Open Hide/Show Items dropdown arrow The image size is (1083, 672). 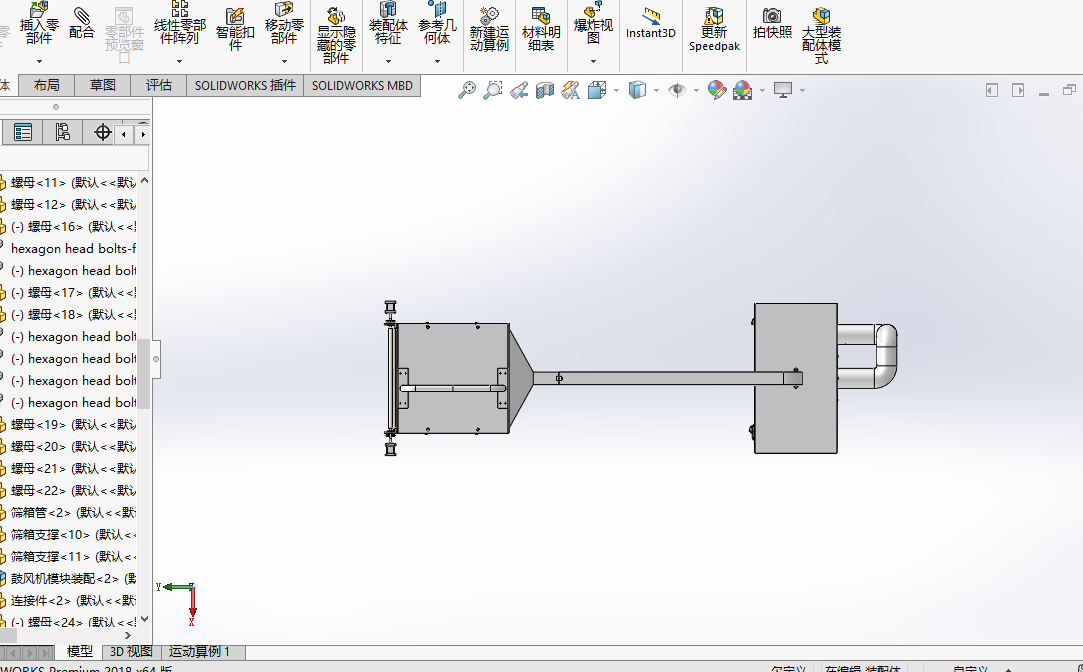[x=696, y=90]
